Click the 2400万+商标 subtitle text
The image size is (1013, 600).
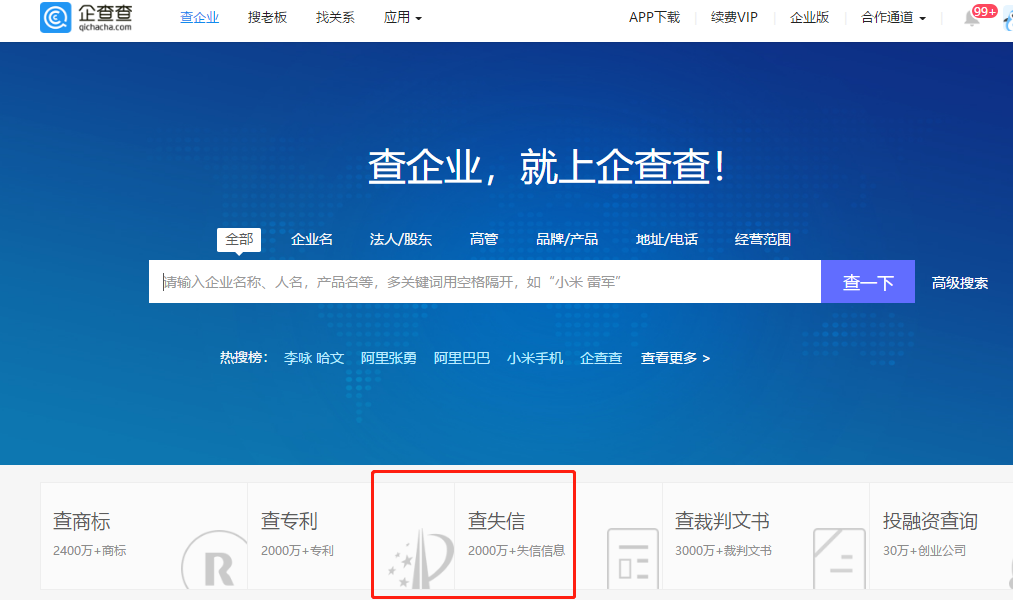coord(90,551)
